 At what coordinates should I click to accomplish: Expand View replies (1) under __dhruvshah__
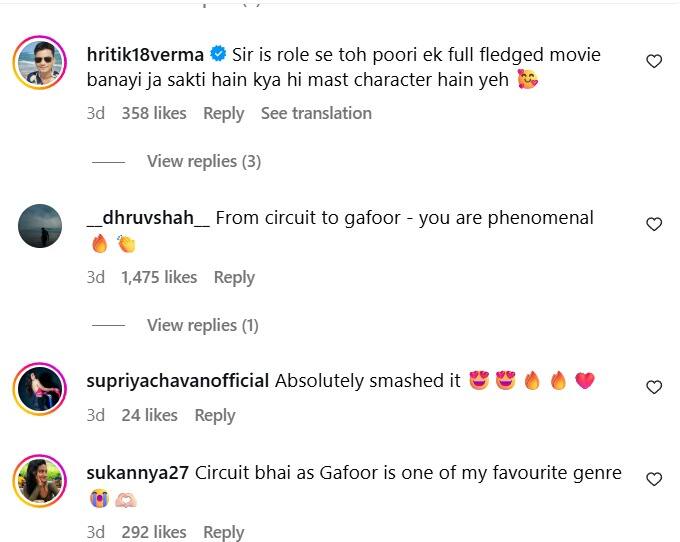click(x=203, y=325)
